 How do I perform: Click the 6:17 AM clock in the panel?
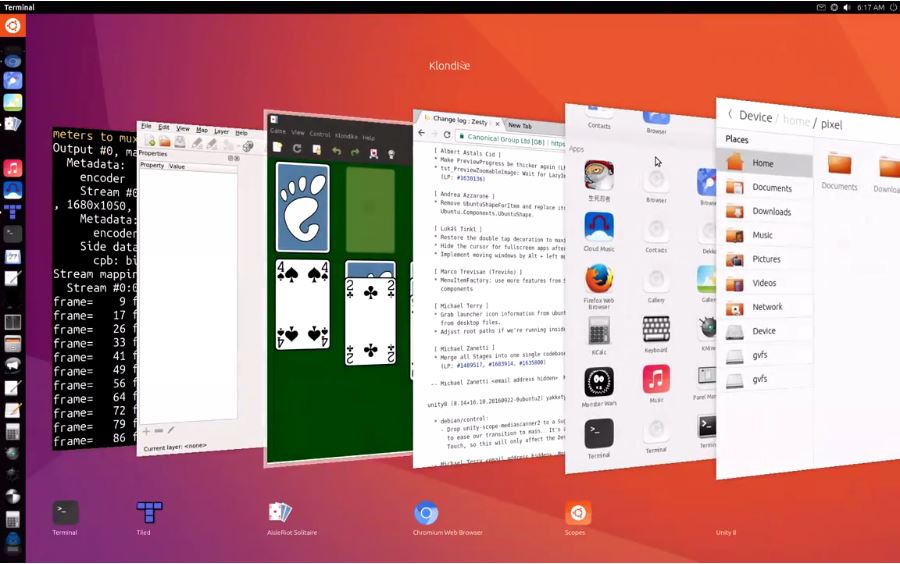click(871, 7)
